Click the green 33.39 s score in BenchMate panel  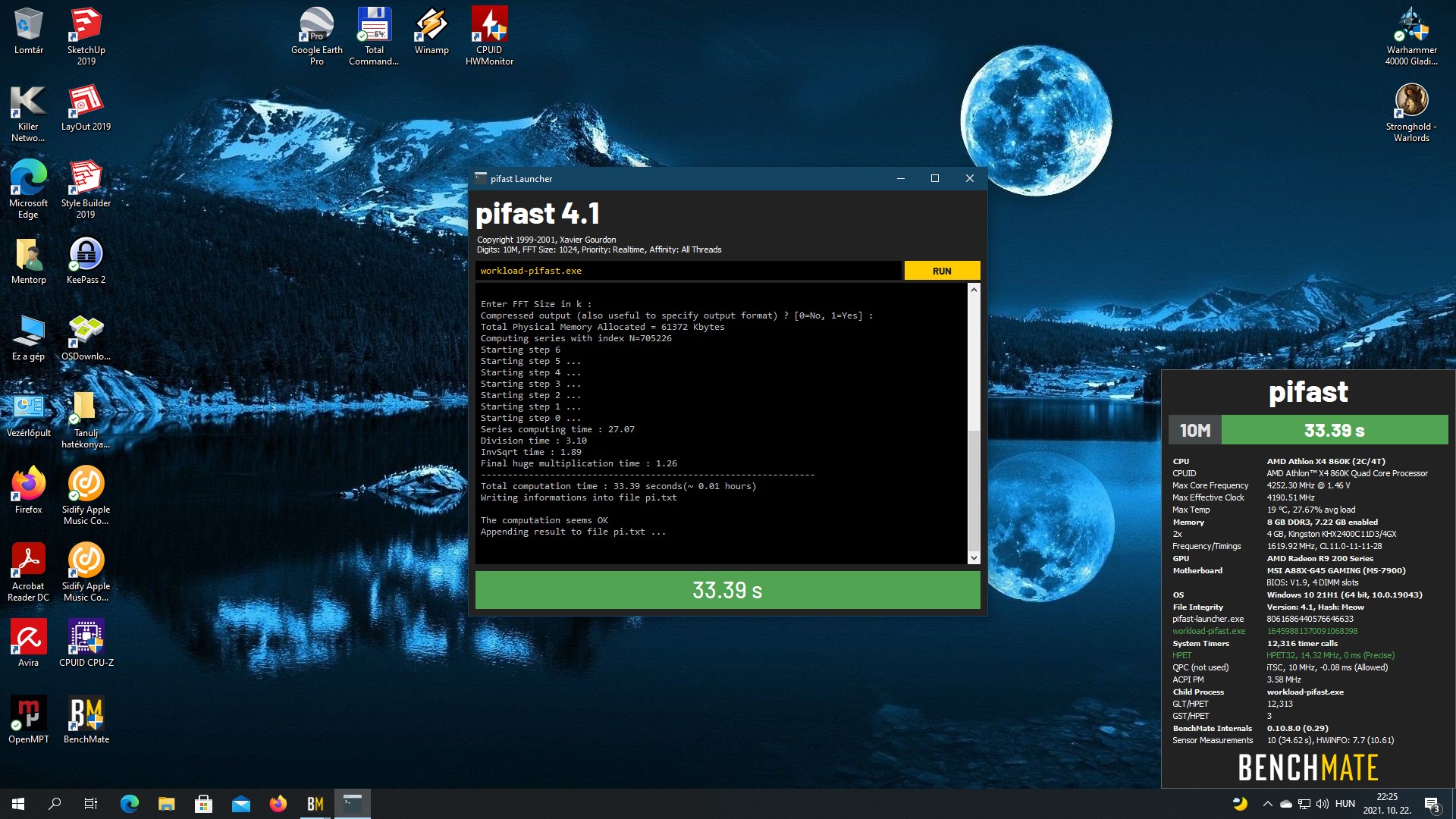(x=1334, y=430)
